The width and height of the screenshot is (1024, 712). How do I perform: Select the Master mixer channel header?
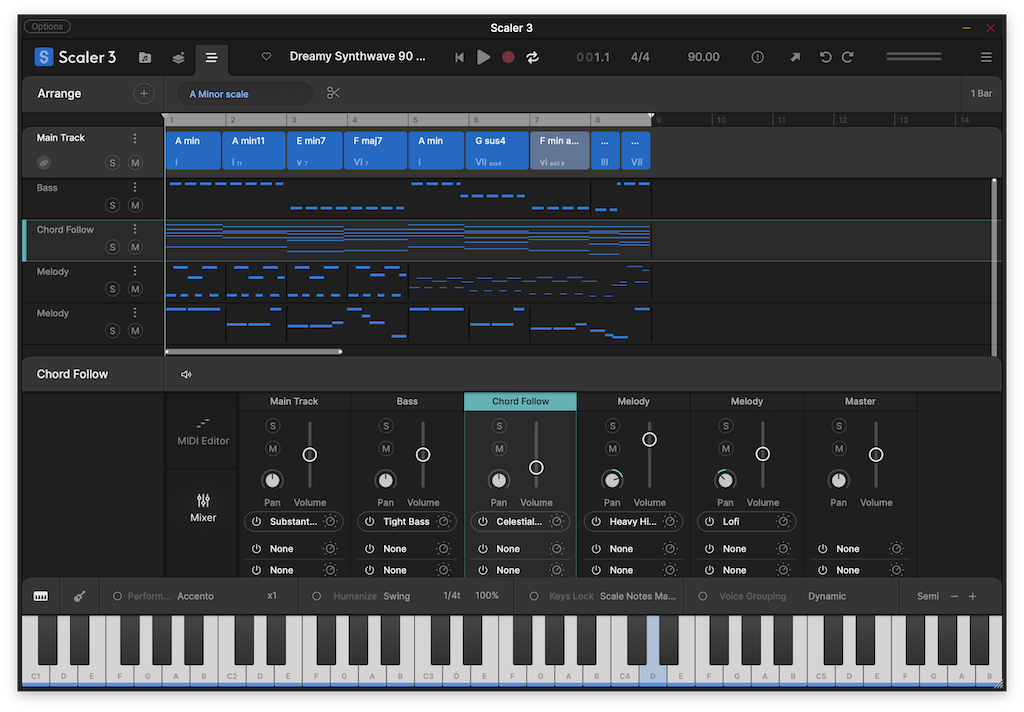[860, 401]
